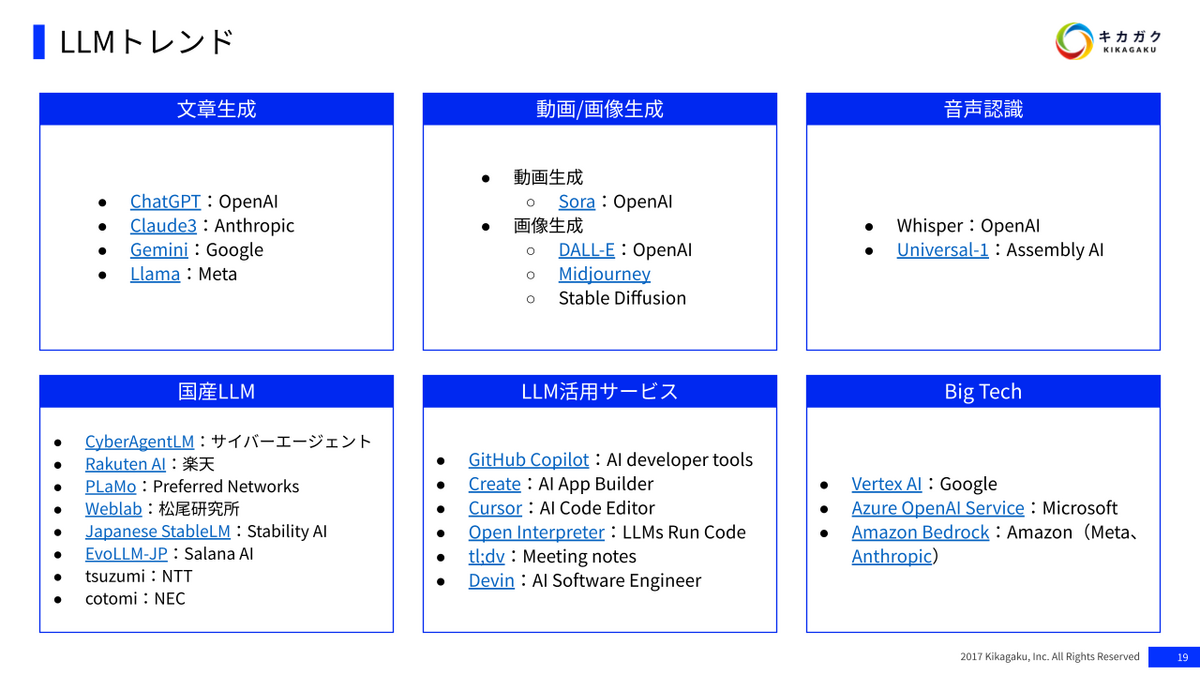Click the LLMトレンド slide title
The height and width of the screenshot is (675, 1200).
pyautogui.click(x=147, y=41)
